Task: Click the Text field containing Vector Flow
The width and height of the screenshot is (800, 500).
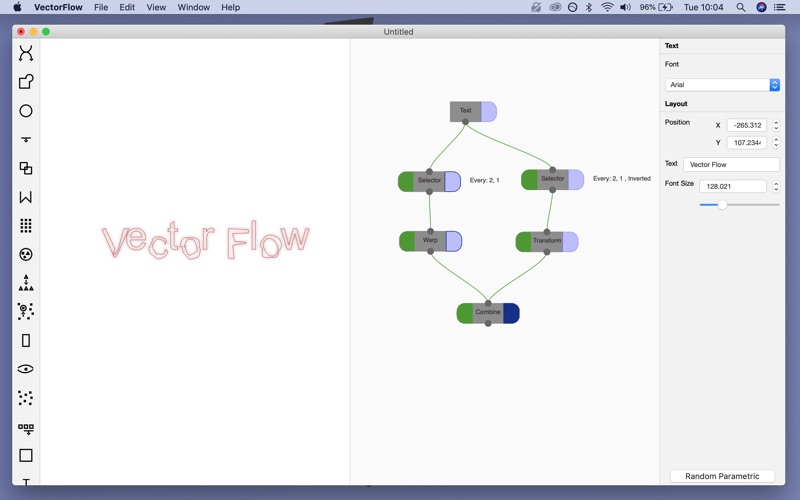Action: (x=731, y=164)
